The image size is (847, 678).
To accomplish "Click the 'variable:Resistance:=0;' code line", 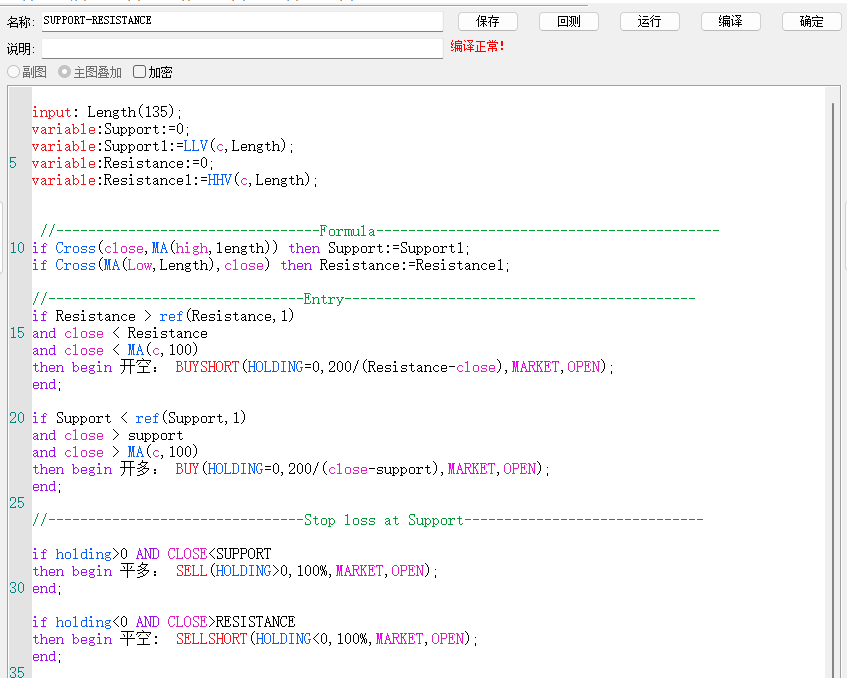I will (x=123, y=163).
